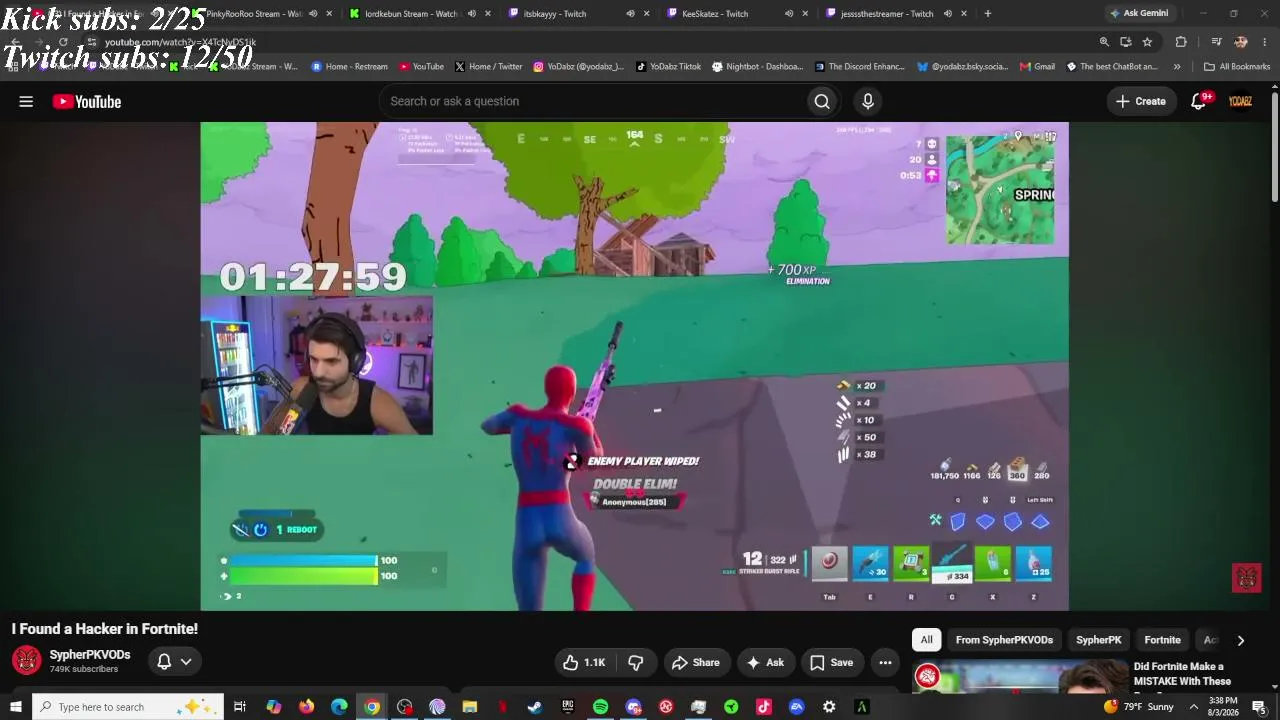This screenshot has height=720, width=1280.
Task: Click the page vertical scrollbar
Action: click(x=1274, y=145)
